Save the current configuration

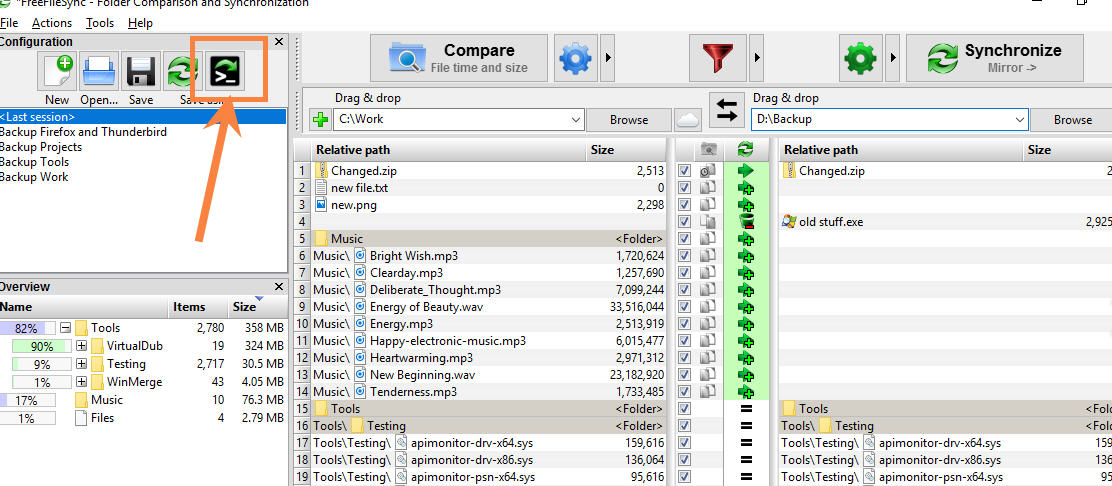pos(141,71)
